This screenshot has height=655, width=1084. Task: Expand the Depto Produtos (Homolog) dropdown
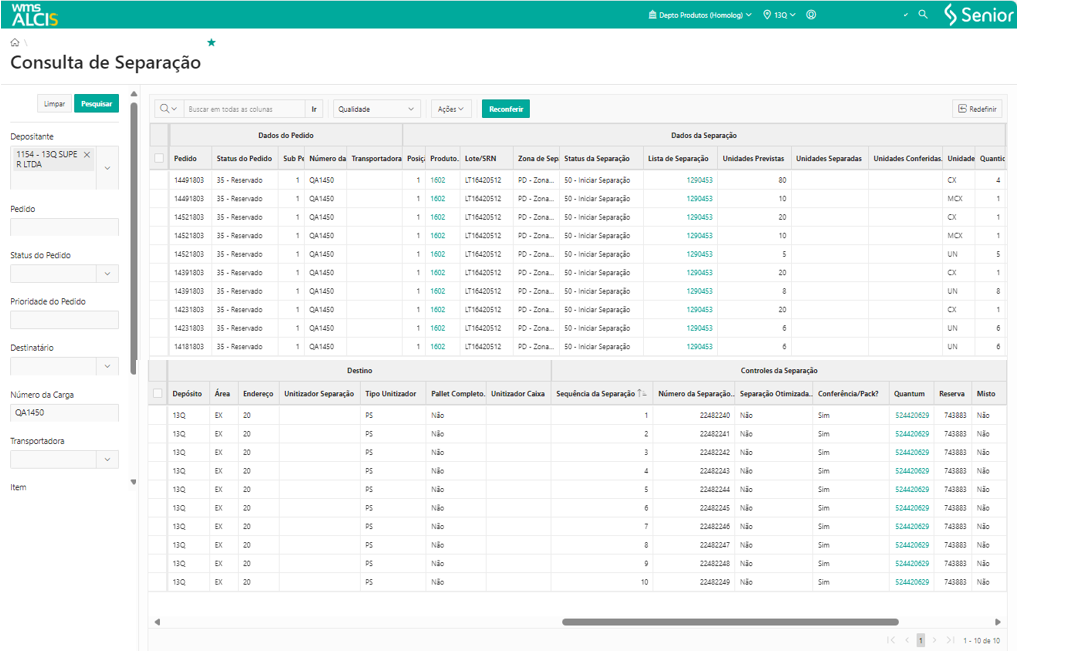700,15
